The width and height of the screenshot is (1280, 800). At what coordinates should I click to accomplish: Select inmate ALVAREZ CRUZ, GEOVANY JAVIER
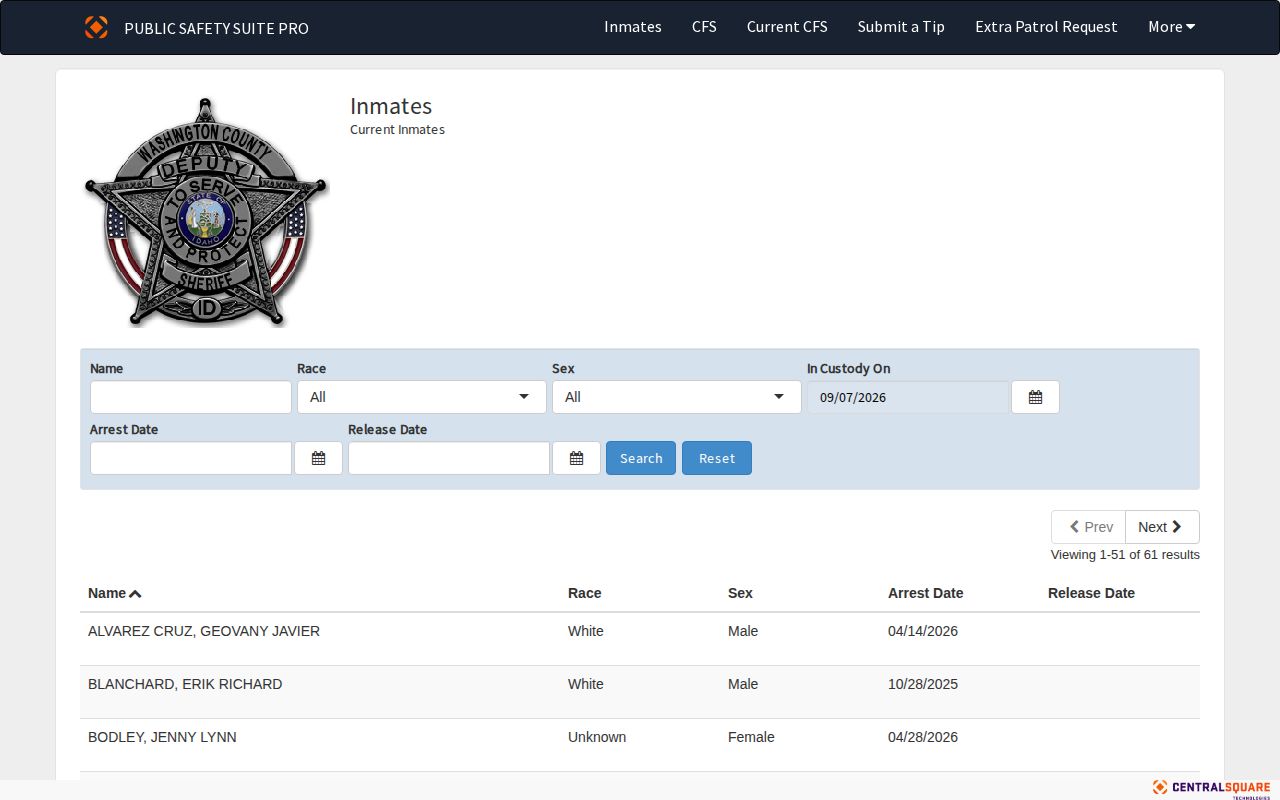tap(204, 631)
